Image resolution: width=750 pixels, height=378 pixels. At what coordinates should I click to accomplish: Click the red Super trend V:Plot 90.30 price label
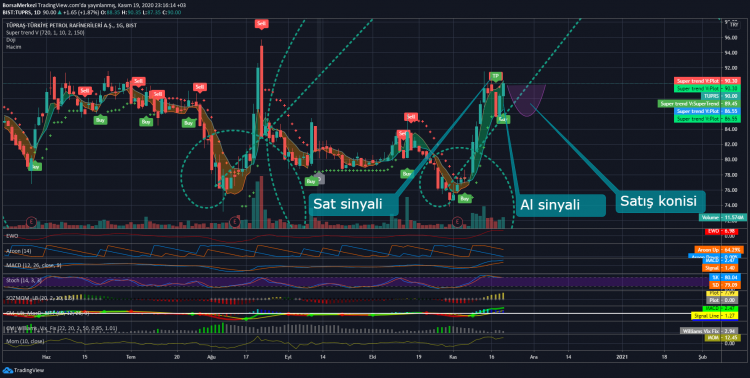click(697, 81)
